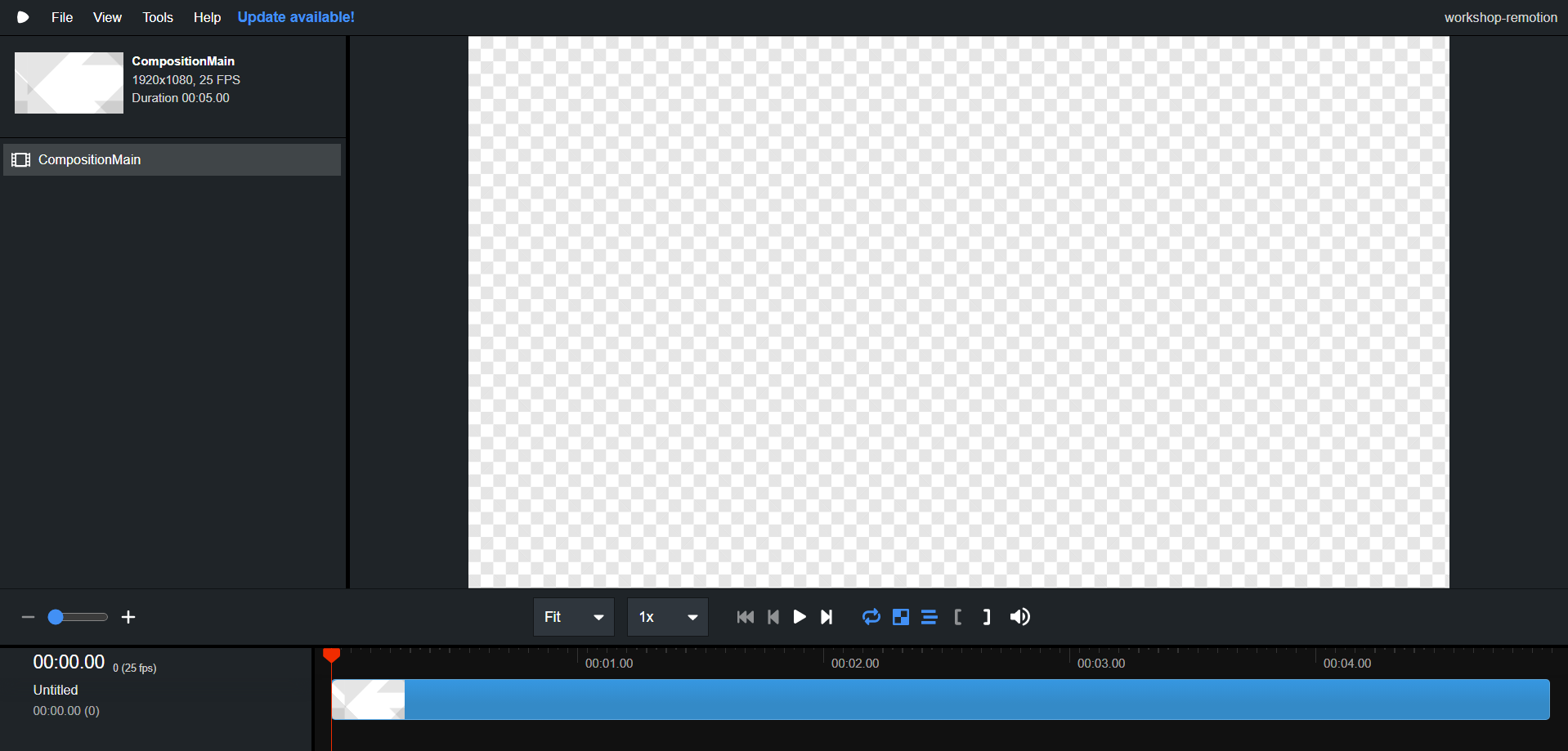The width and height of the screenshot is (1568, 751).
Task: Zoom out timeline with minus icon
Action: (28, 617)
